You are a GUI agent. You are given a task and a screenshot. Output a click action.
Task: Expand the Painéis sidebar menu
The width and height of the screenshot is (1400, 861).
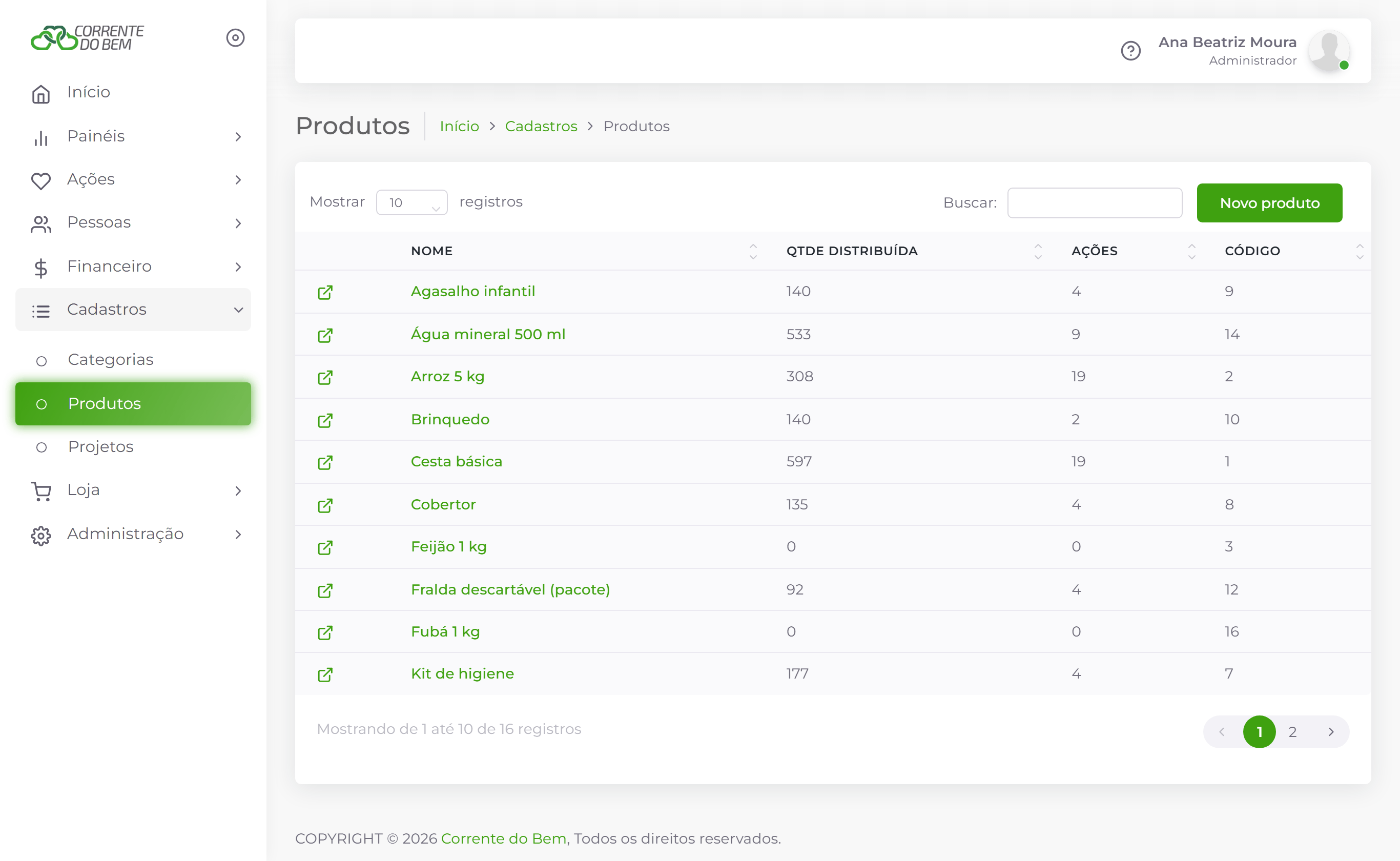pos(133,136)
